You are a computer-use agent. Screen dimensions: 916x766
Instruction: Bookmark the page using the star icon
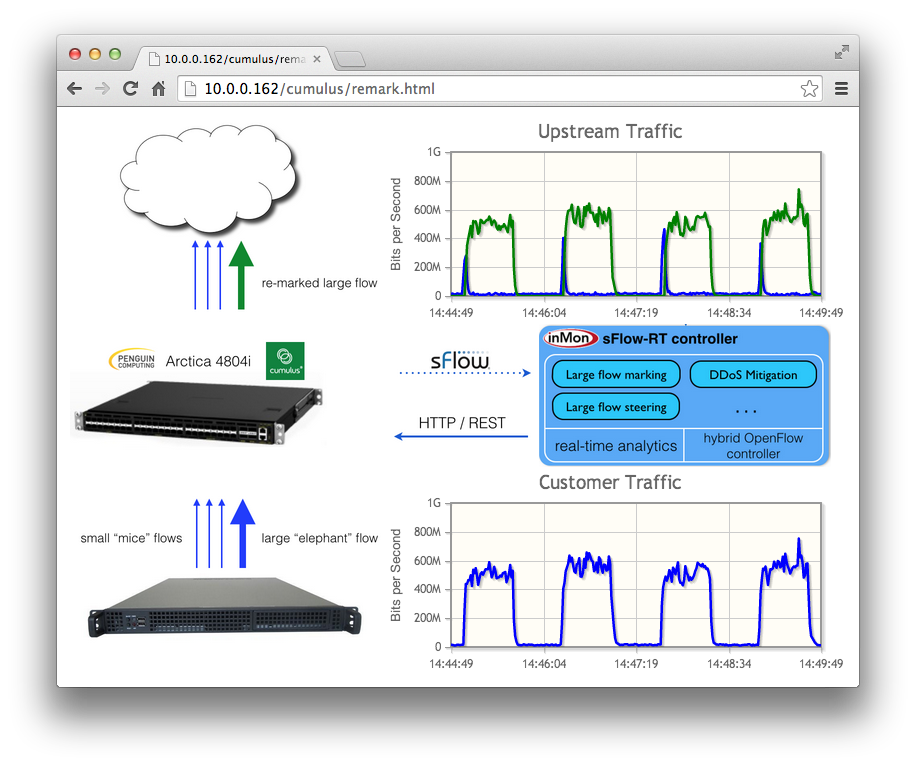(810, 88)
